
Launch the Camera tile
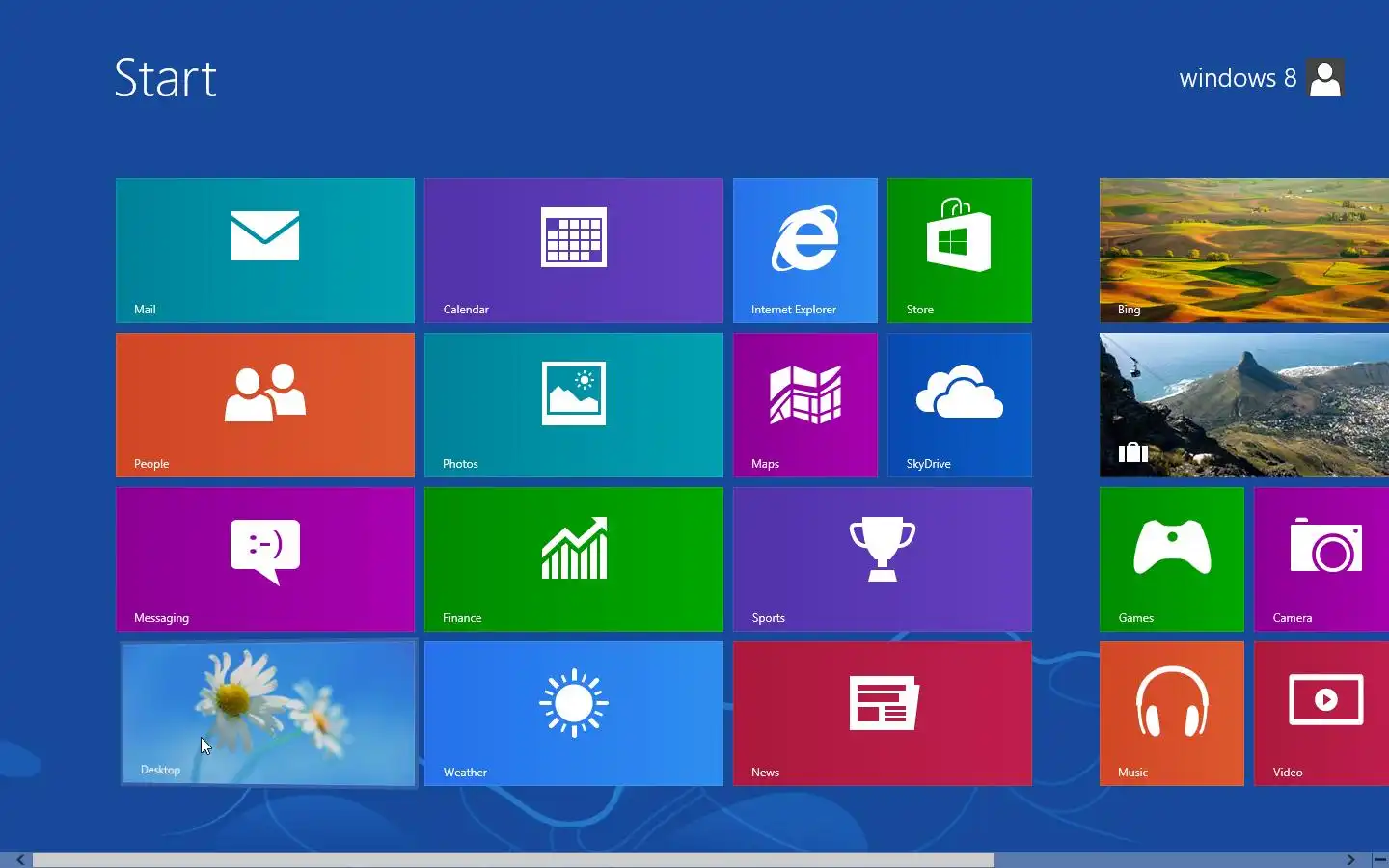click(1321, 559)
